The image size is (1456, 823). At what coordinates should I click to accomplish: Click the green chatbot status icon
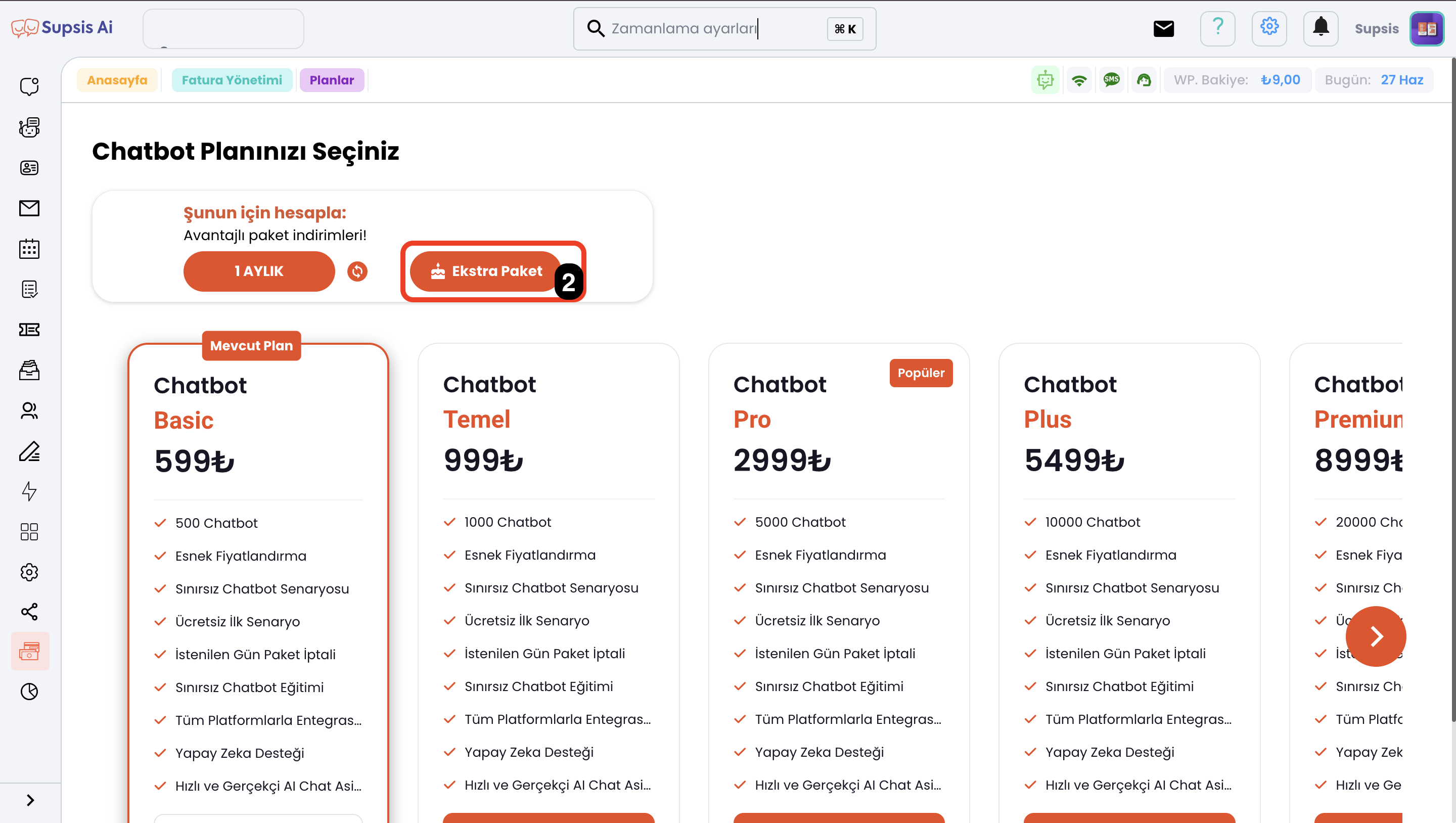tap(1045, 80)
